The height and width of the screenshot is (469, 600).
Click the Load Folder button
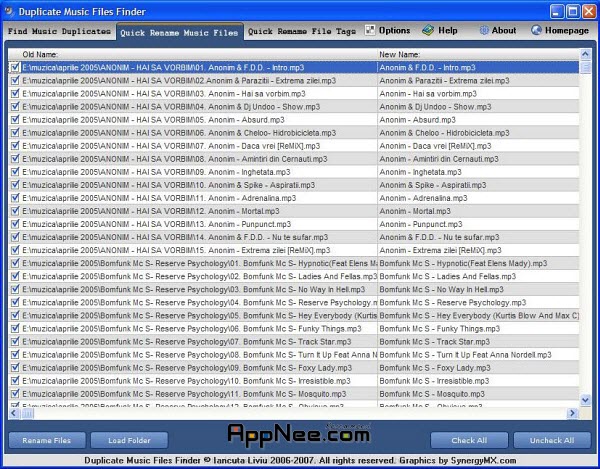point(129,440)
